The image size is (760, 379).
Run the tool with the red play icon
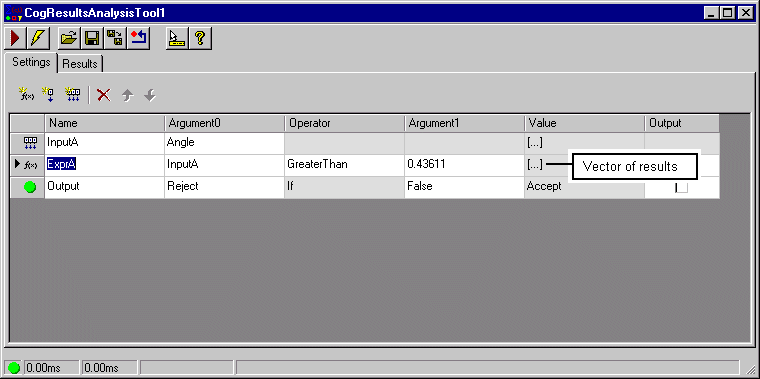pos(15,39)
